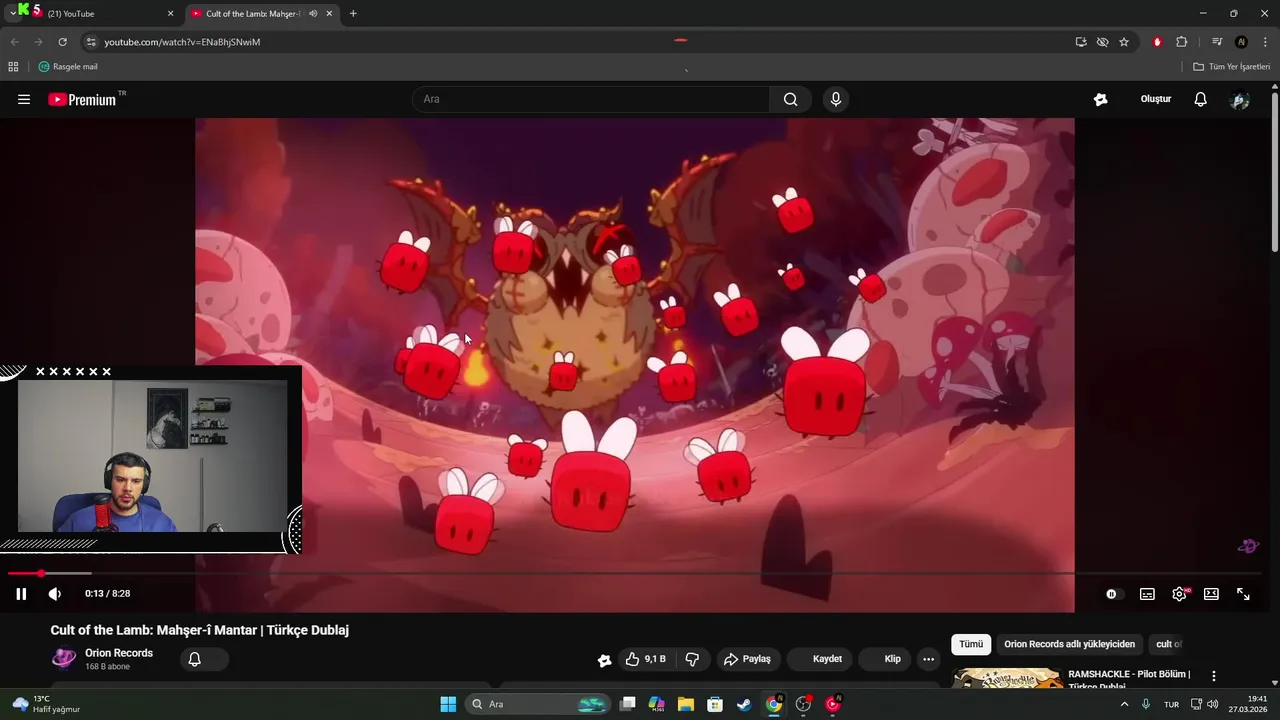Screen dimensions: 1280x720
Task: Focus the YouTube Ara search field
Action: click(590, 99)
